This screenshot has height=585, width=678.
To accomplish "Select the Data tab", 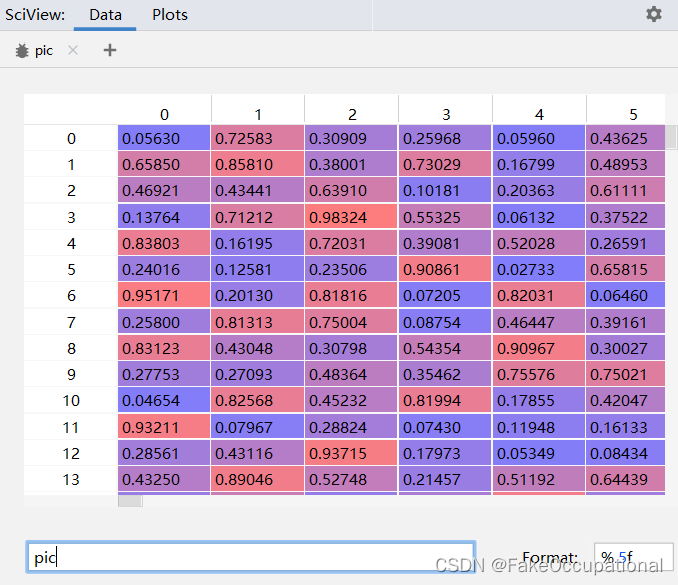I will 105,15.
